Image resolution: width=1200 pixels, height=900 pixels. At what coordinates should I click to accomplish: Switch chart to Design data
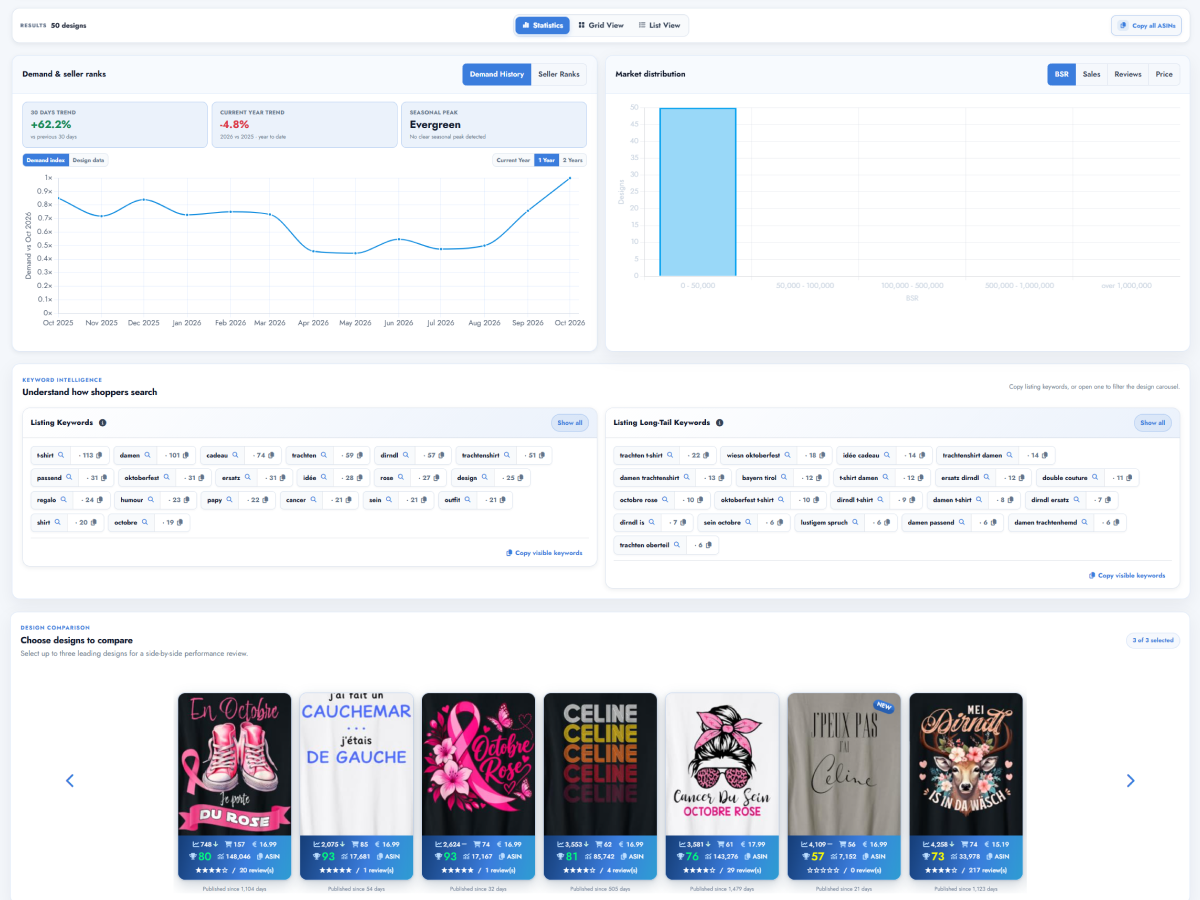[89, 160]
